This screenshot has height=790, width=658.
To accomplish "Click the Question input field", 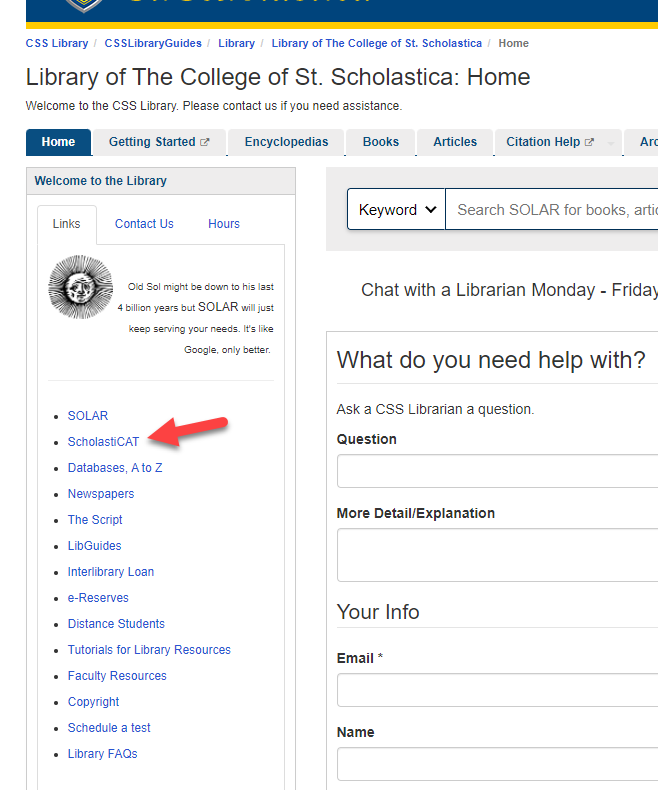I will tap(498, 471).
